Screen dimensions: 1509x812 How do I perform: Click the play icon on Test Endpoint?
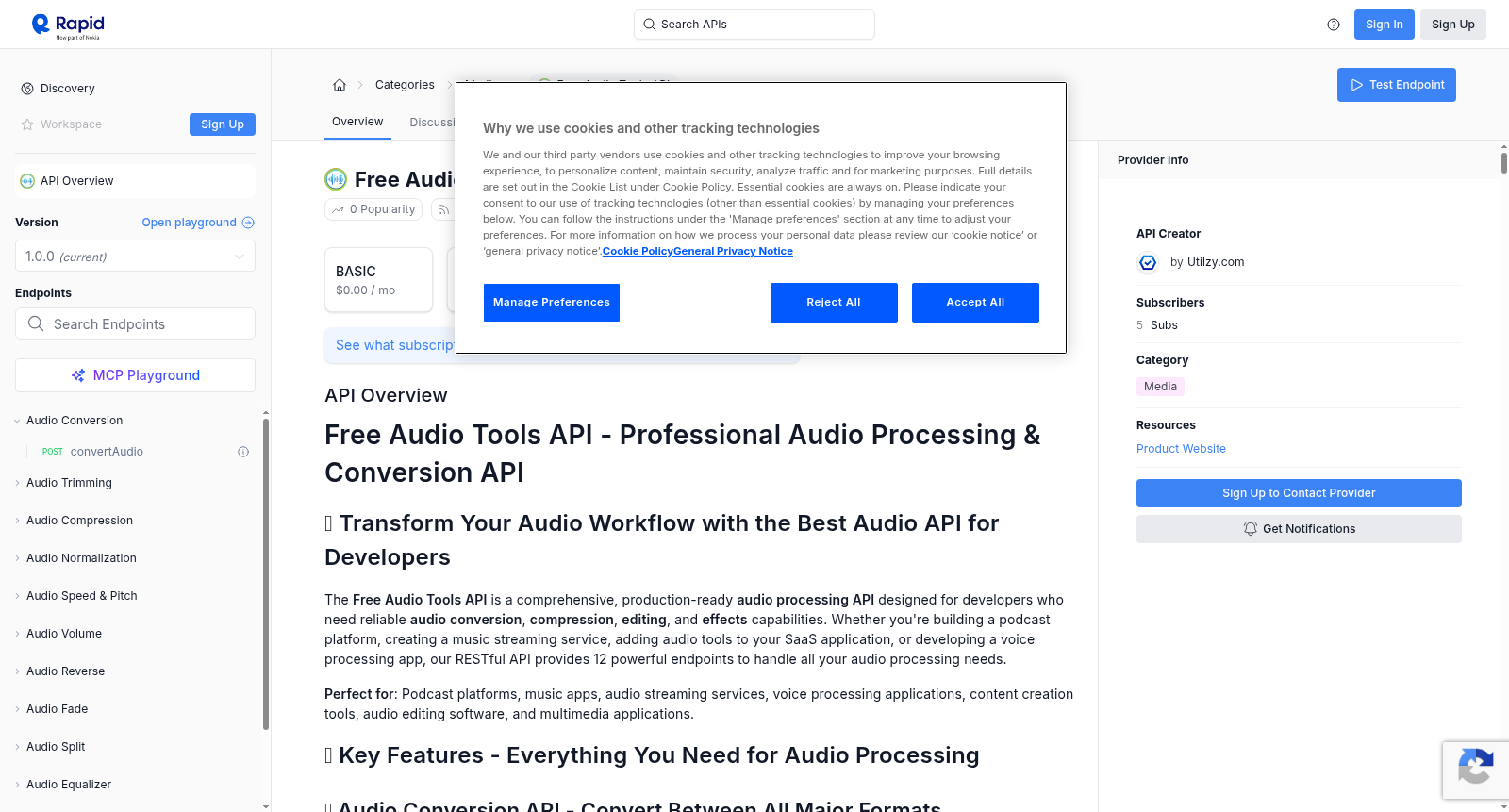point(1357,85)
